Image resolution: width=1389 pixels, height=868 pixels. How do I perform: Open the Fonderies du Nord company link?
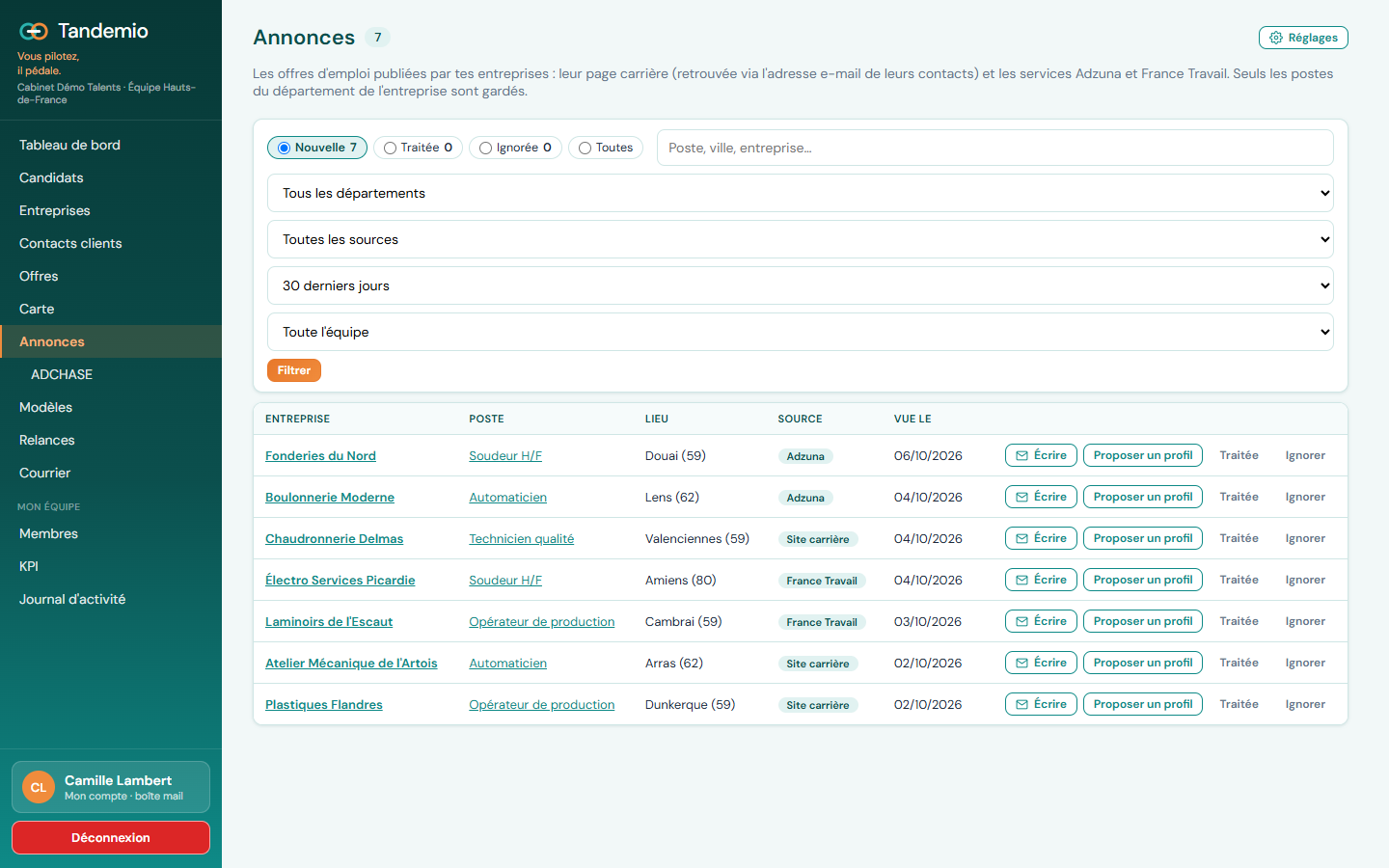pyautogui.click(x=320, y=456)
